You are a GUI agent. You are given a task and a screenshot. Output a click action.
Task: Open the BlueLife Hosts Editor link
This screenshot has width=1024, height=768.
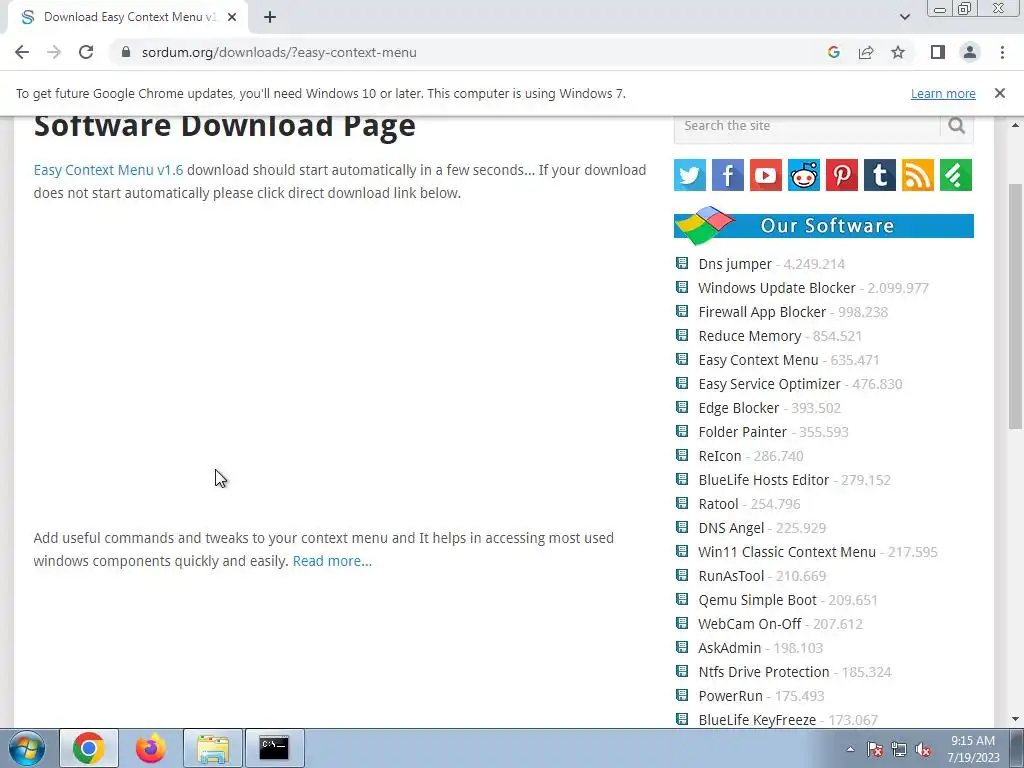pos(763,480)
